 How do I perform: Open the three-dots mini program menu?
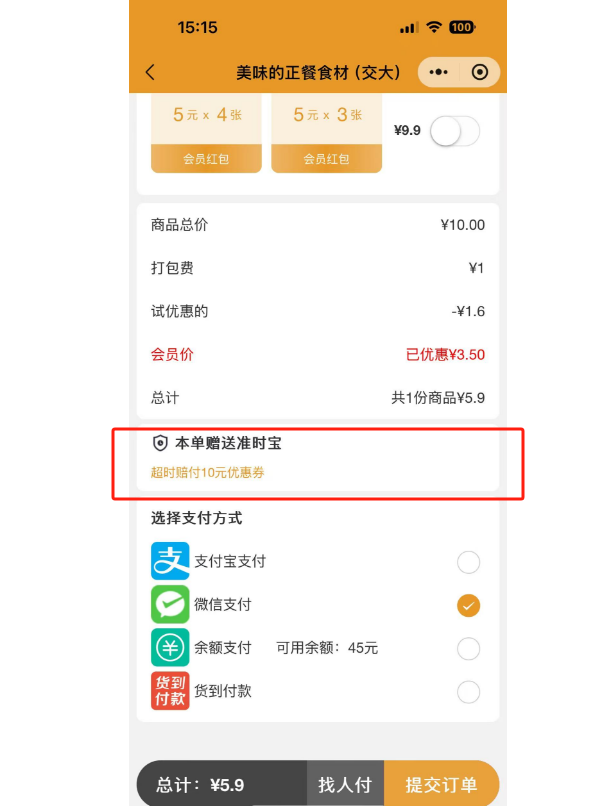click(438, 72)
